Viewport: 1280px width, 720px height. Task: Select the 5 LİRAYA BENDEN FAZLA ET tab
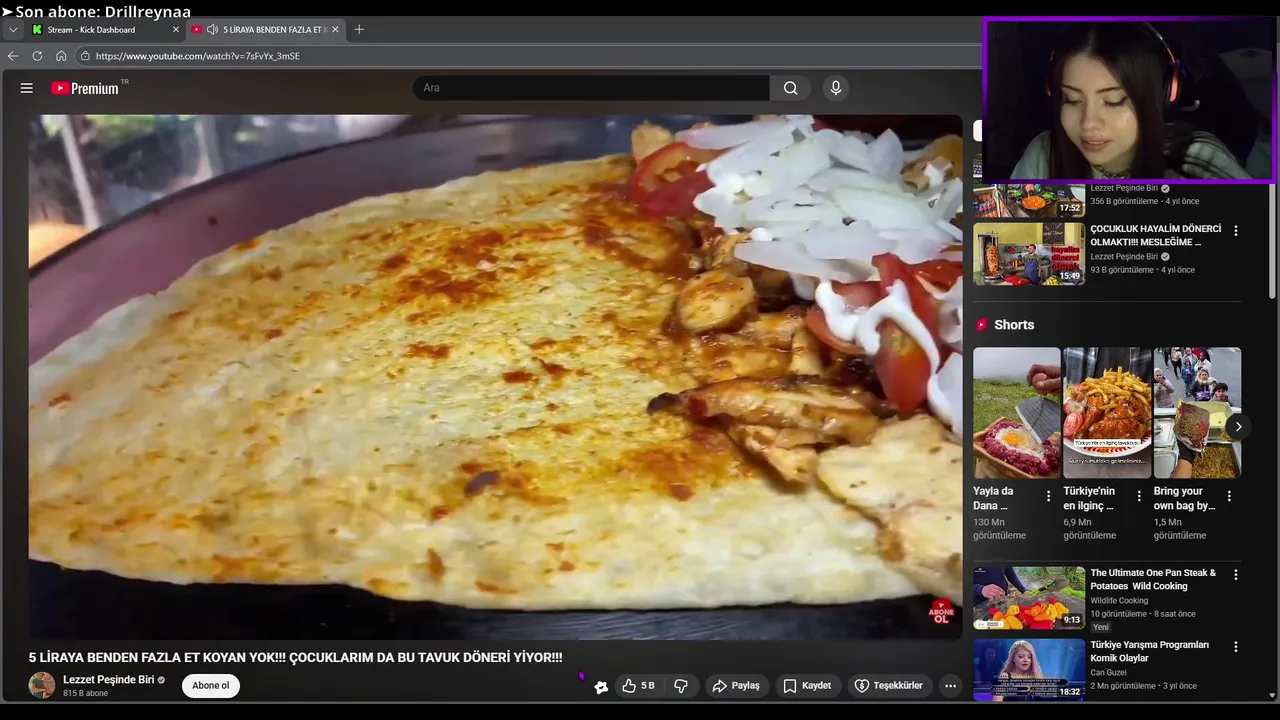click(266, 30)
